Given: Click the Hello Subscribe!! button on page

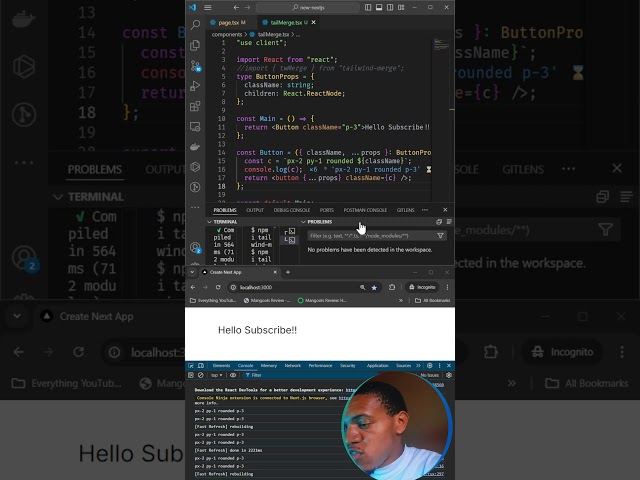Looking at the screenshot, I should pos(258,330).
